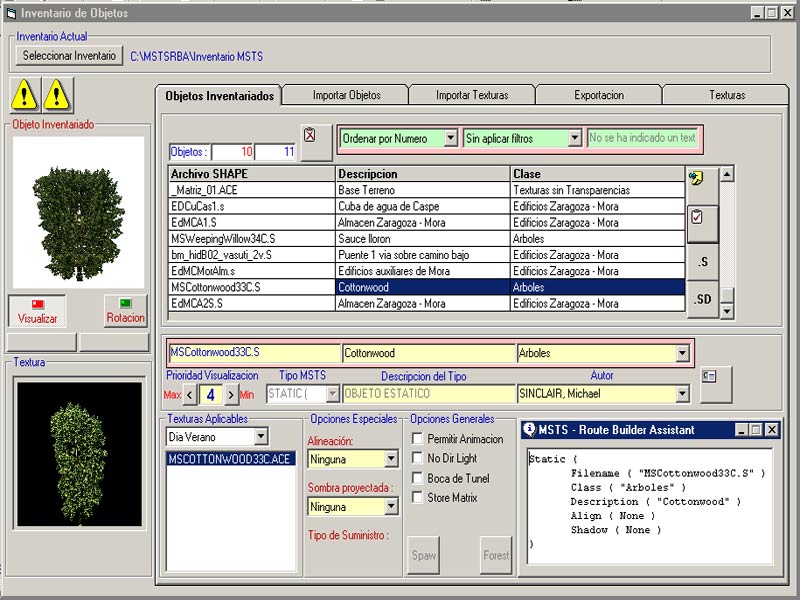Open the Ordenar por Numero dropdown
This screenshot has width=800, height=600.
(x=450, y=138)
